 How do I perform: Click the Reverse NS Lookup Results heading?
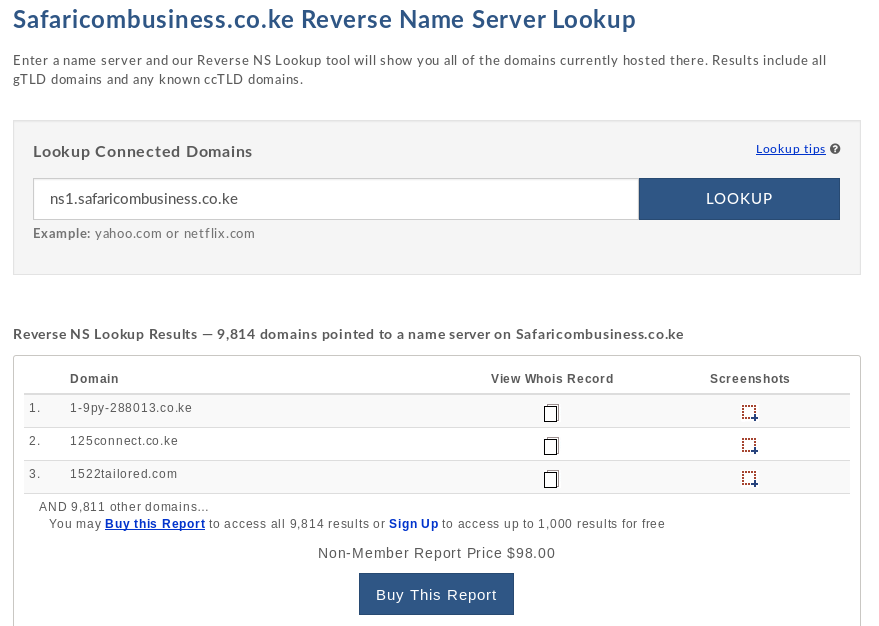348,335
